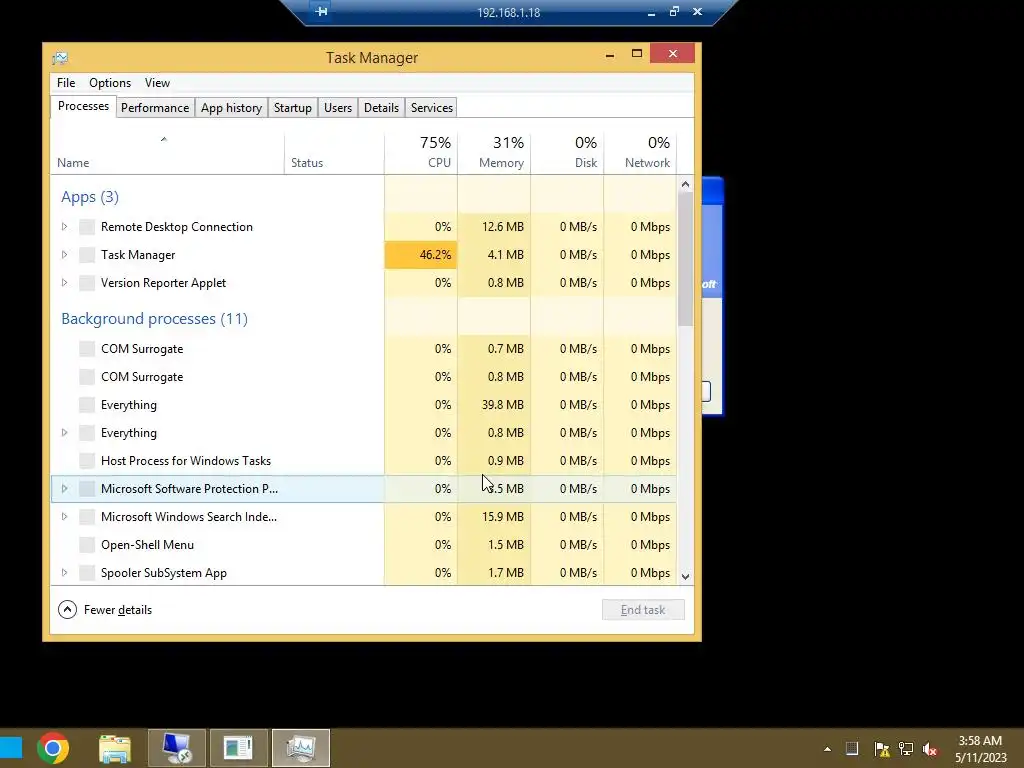The image size is (1024, 768).
Task: Select the COM Surrogate row with 0.8 MB
Action: pyautogui.click(x=364, y=377)
